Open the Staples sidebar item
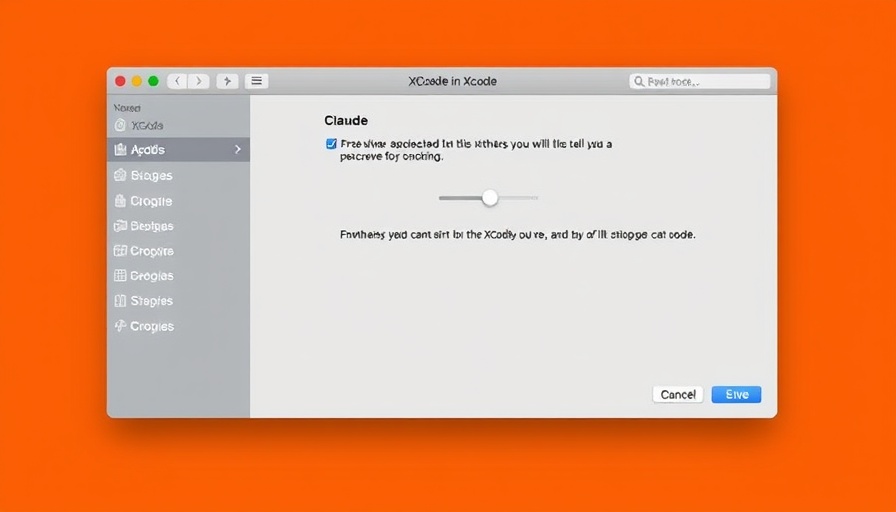The height and width of the screenshot is (512, 896). 178,301
